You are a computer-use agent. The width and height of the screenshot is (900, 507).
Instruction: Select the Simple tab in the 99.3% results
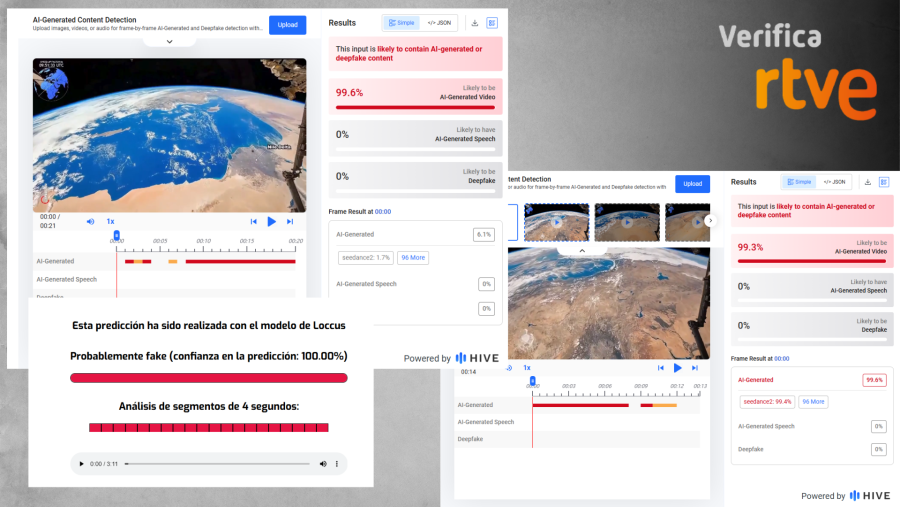click(x=800, y=182)
